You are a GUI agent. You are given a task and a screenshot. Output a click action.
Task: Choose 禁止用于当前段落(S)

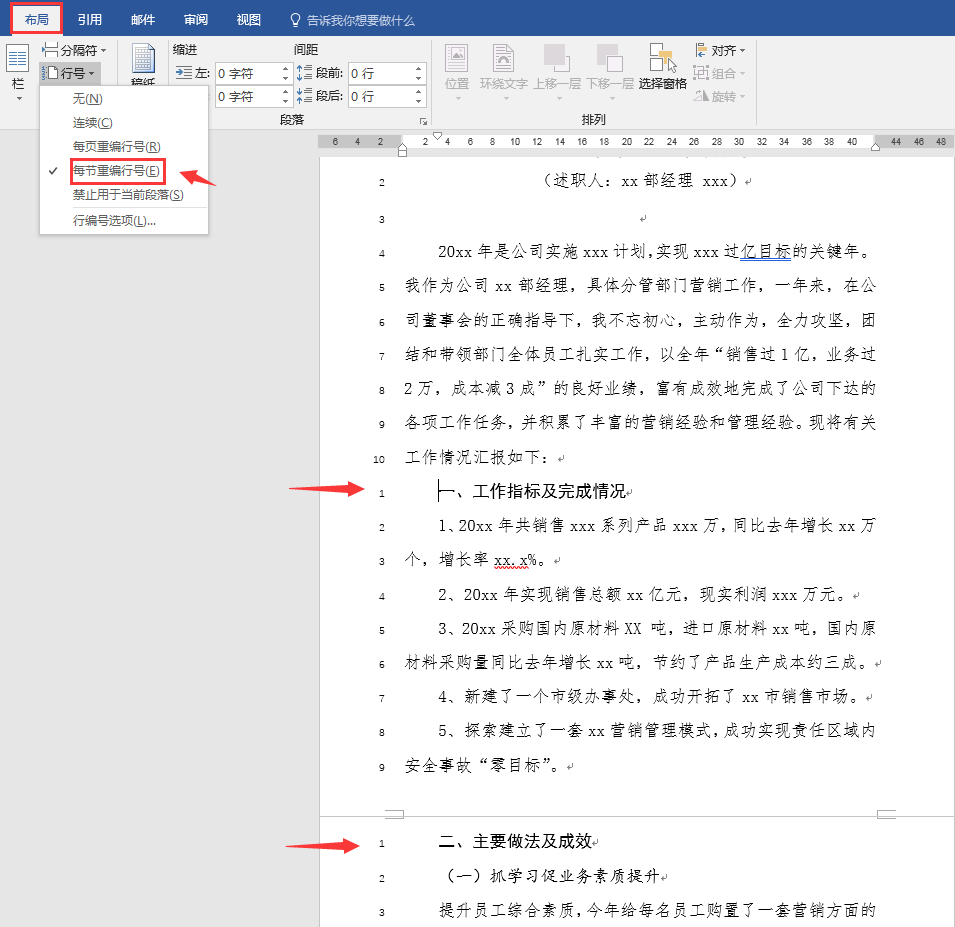(128, 194)
